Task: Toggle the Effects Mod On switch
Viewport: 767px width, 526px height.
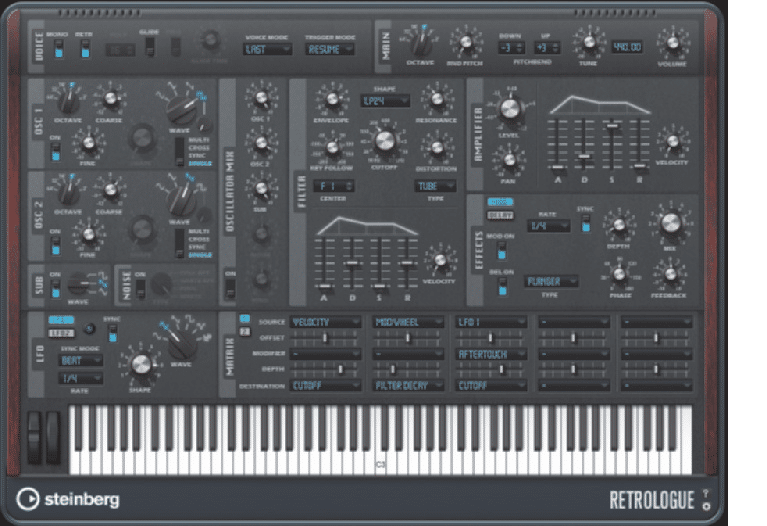Action: click(501, 250)
